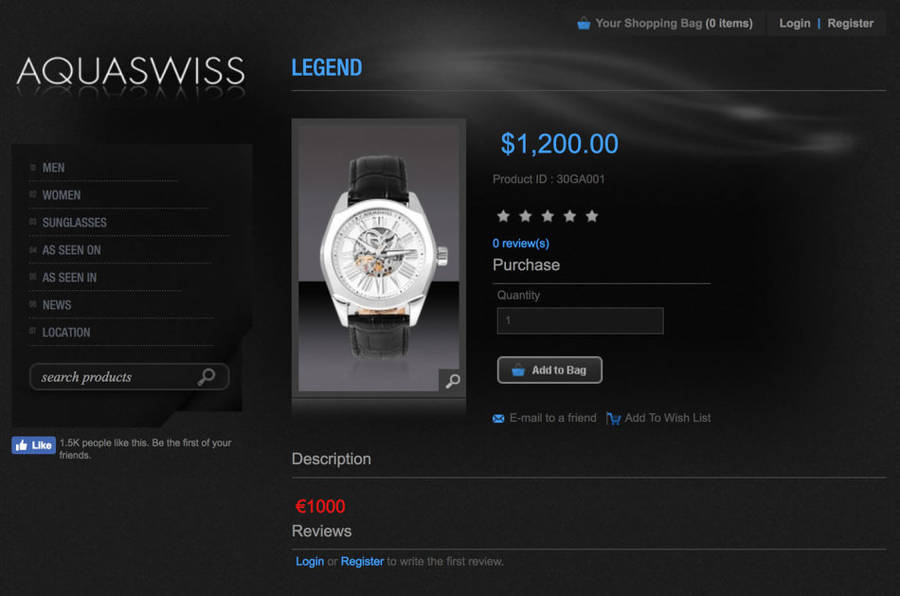Go to the AS SEEN ON page

(x=71, y=250)
